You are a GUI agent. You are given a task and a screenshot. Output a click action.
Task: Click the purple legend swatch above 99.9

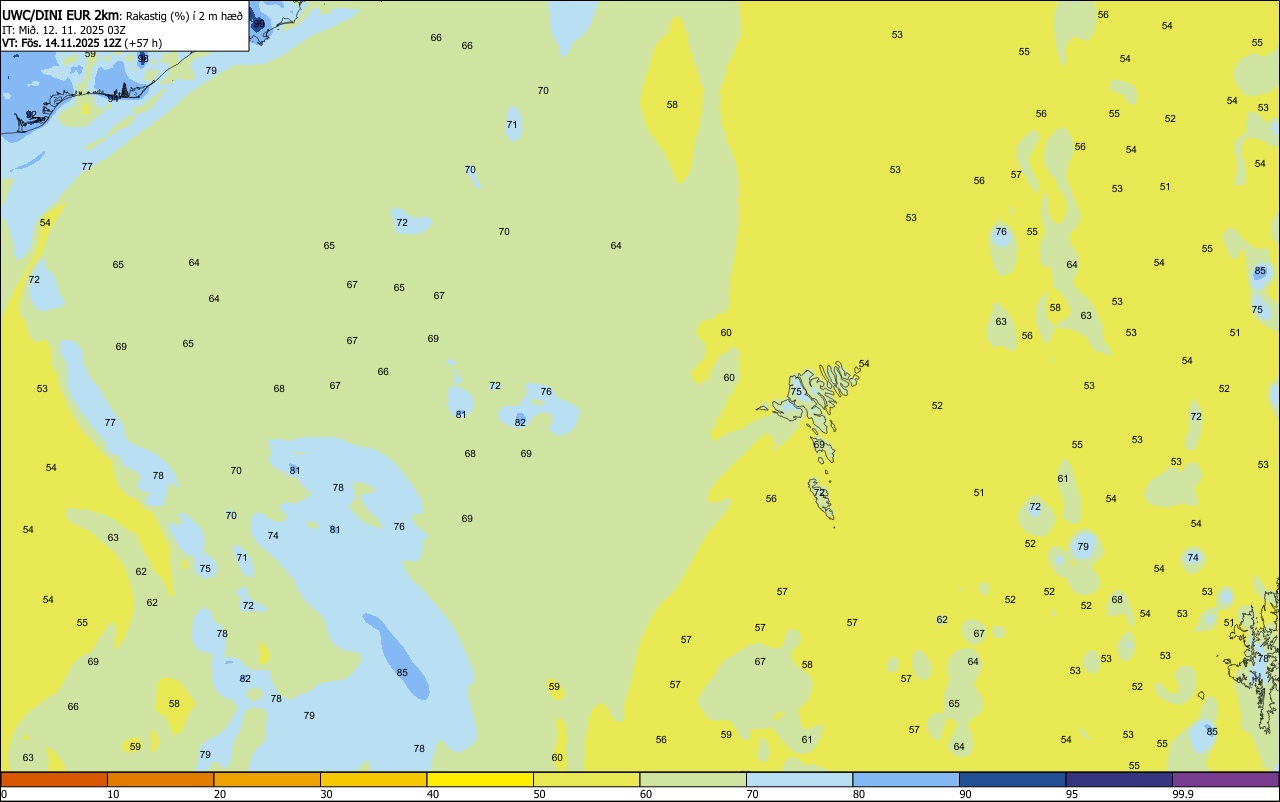1225,779
